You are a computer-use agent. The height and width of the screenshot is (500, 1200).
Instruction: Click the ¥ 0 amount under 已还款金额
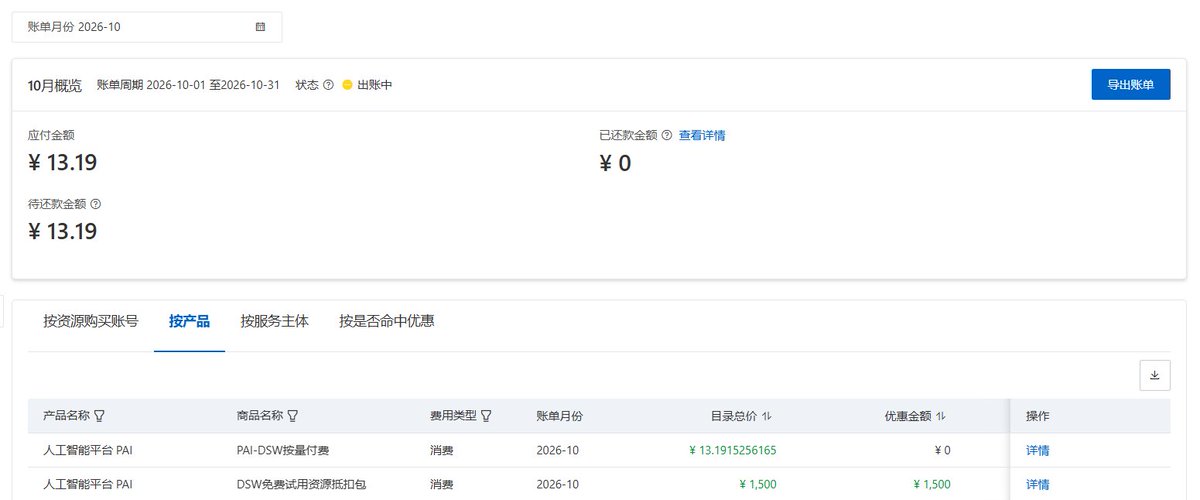click(x=615, y=163)
